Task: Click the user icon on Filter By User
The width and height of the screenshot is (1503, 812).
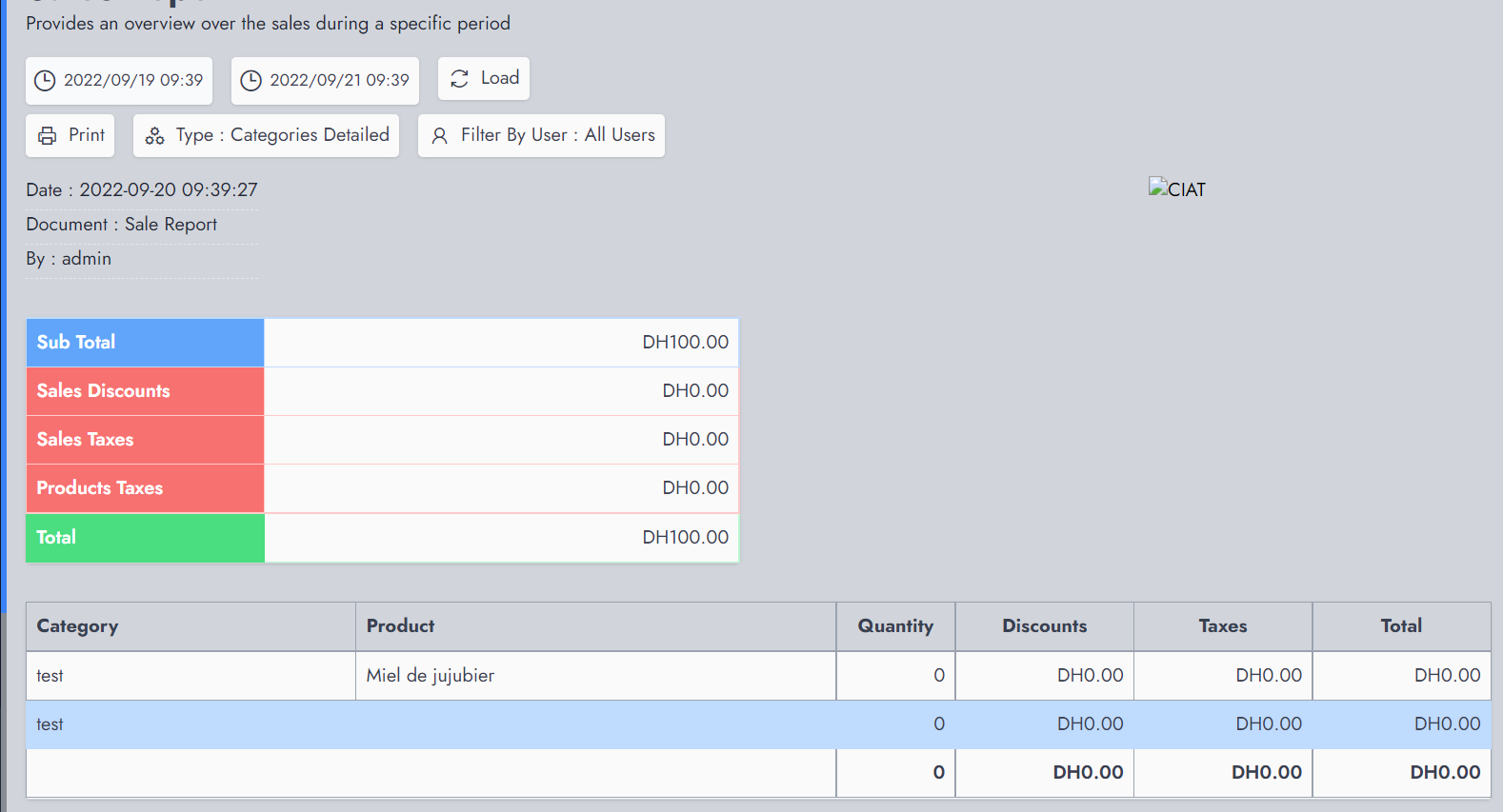Action: [439, 136]
